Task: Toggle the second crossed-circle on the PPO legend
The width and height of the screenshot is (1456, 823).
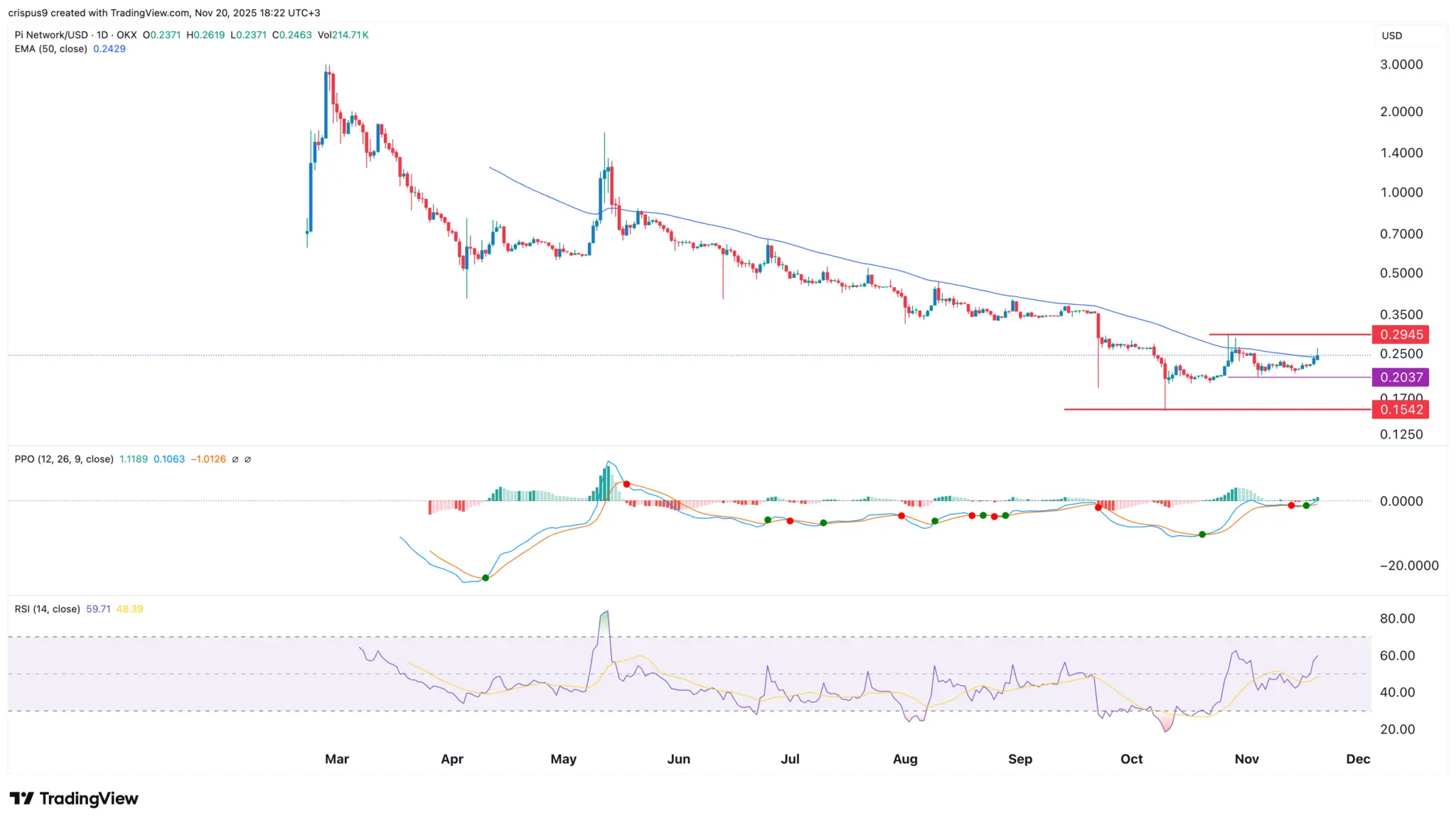Action: click(x=248, y=459)
